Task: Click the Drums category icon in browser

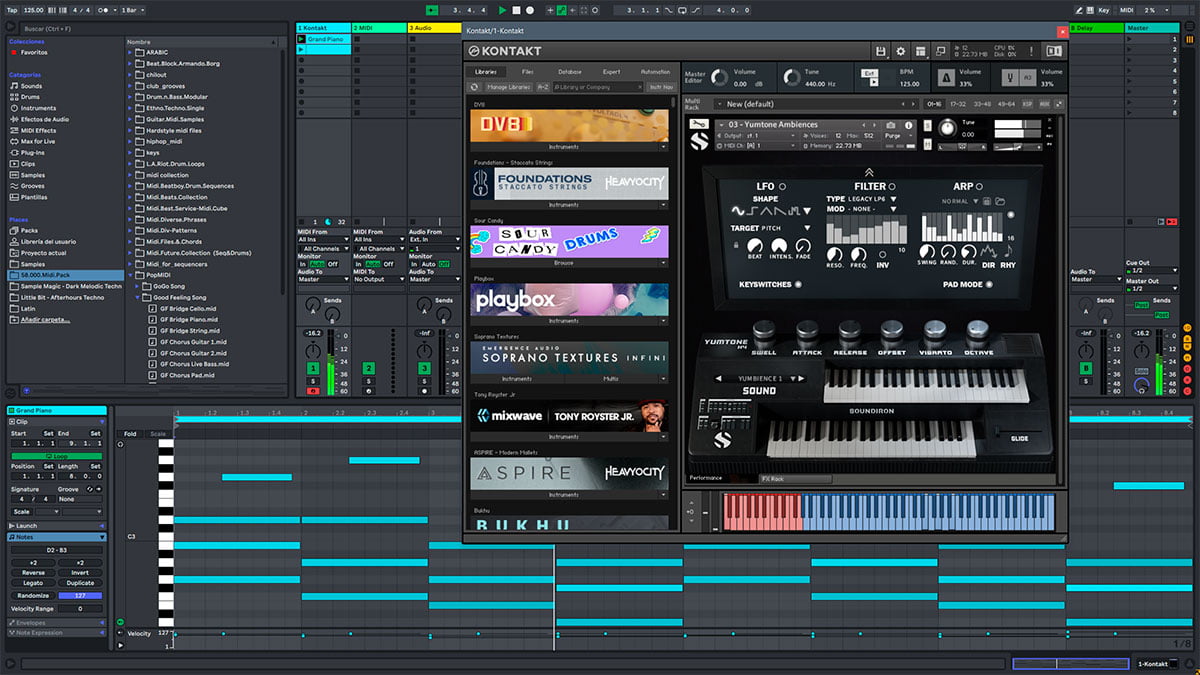Action: pos(14,97)
